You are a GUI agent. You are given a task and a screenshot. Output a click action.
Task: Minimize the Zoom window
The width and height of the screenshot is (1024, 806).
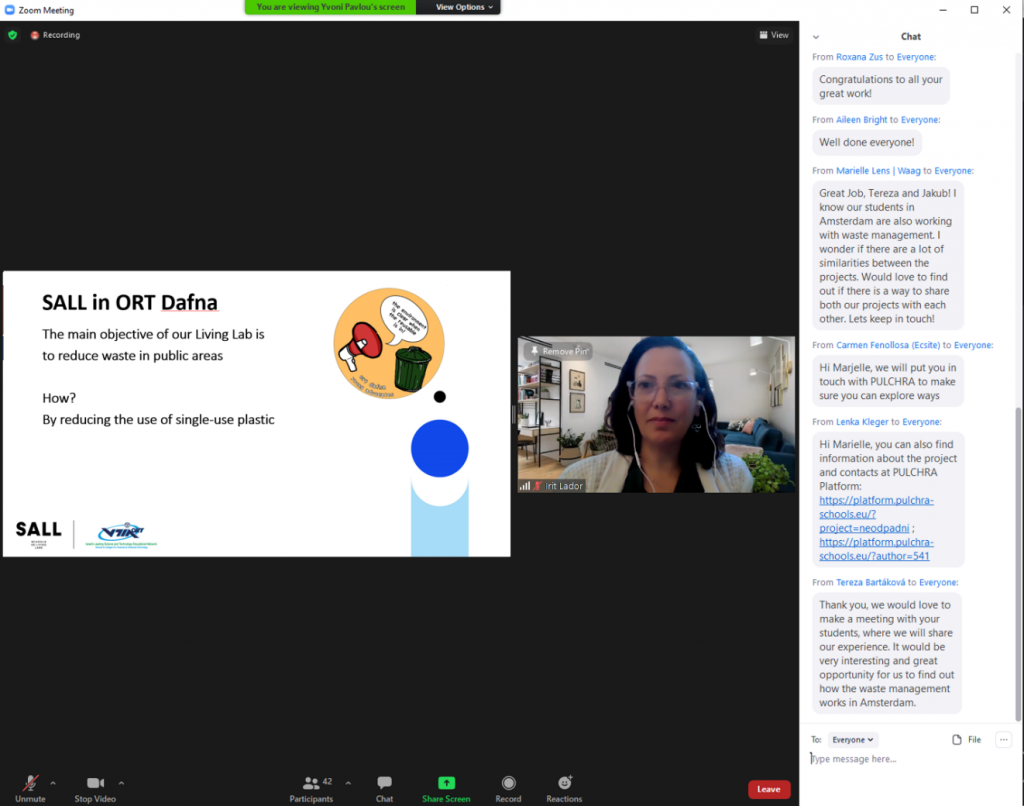coord(942,10)
